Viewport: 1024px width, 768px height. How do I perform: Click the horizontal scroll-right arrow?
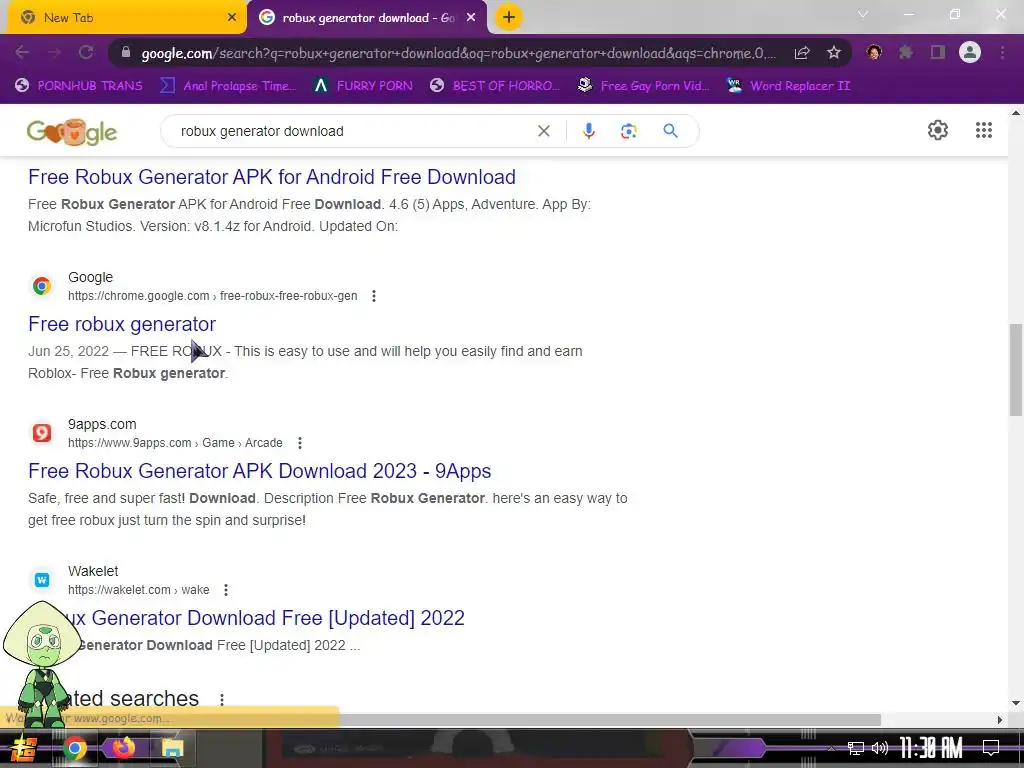[1000, 720]
